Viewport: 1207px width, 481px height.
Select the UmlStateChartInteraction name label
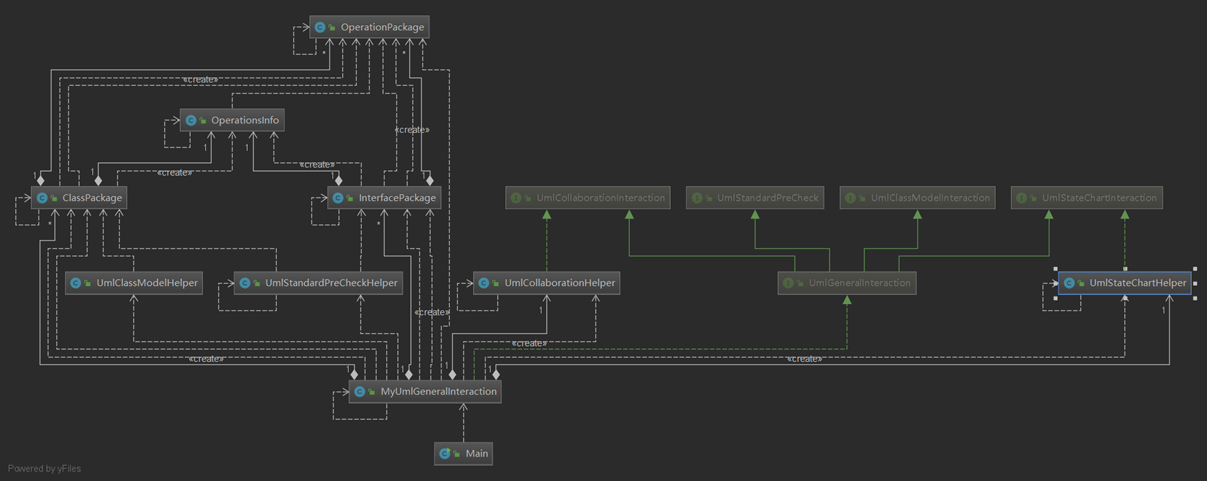[x=1099, y=198]
